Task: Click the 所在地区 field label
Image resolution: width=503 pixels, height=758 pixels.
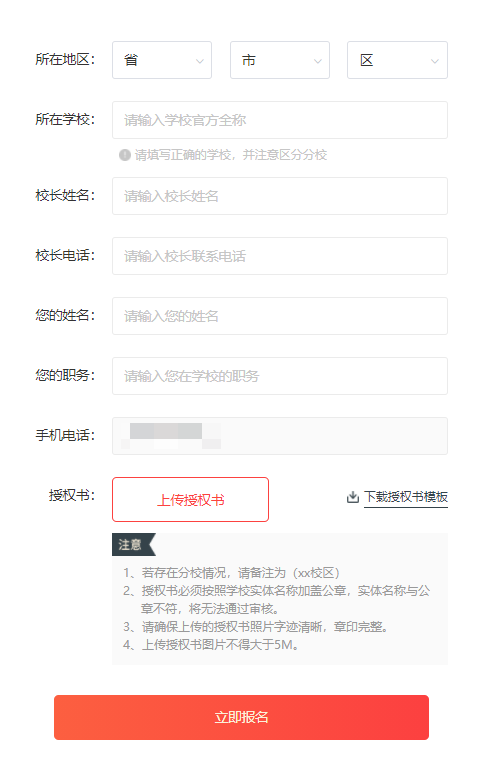Action: 65,59
